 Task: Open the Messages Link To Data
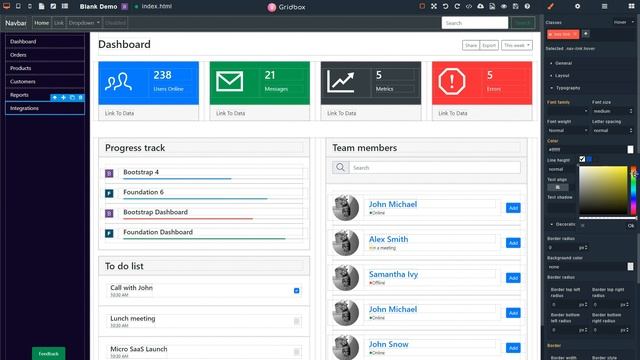tap(231, 113)
